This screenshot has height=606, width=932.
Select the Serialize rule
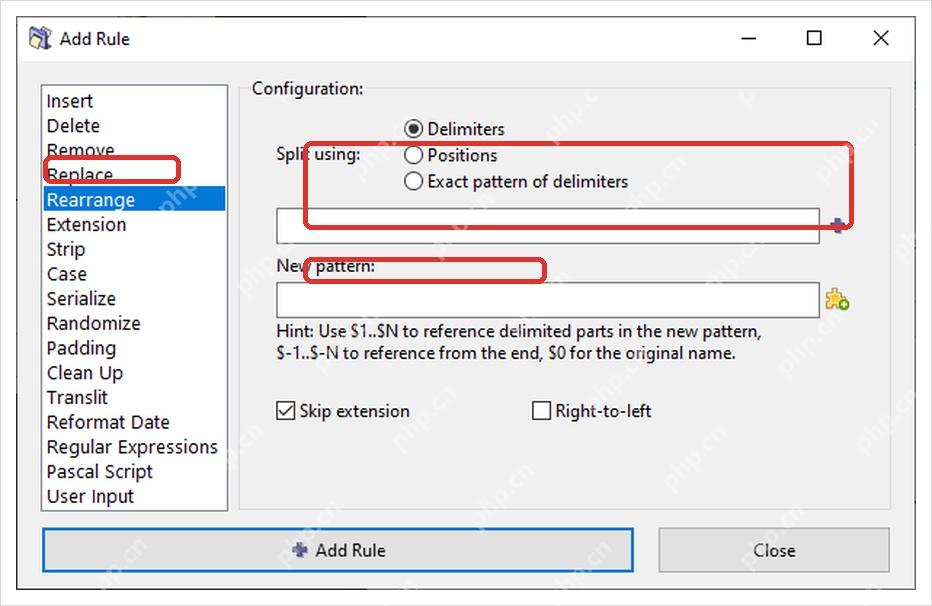(134, 298)
